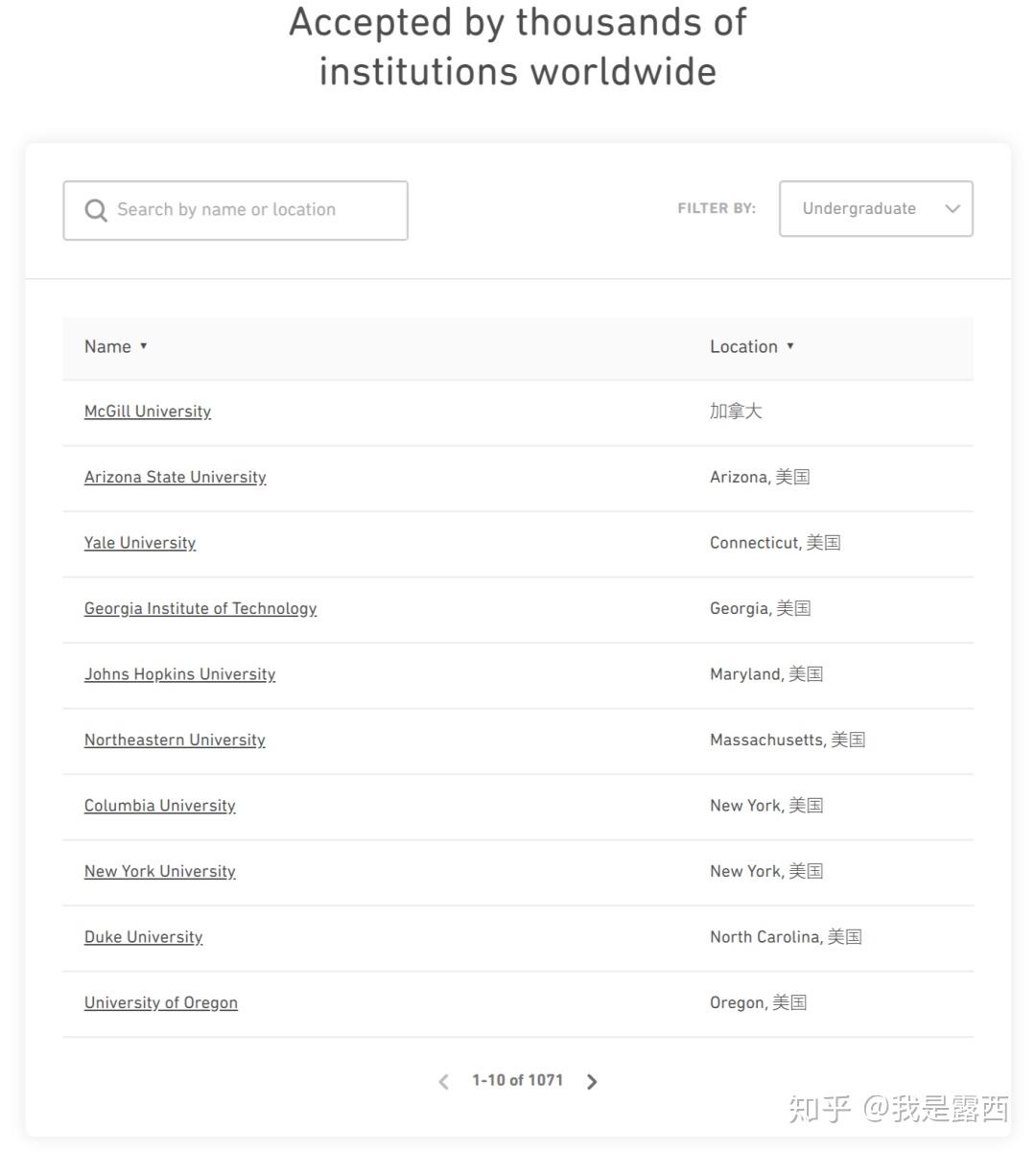The width and height of the screenshot is (1036, 1152).
Task: Open the Johns Hopkins University link
Action: tap(180, 674)
